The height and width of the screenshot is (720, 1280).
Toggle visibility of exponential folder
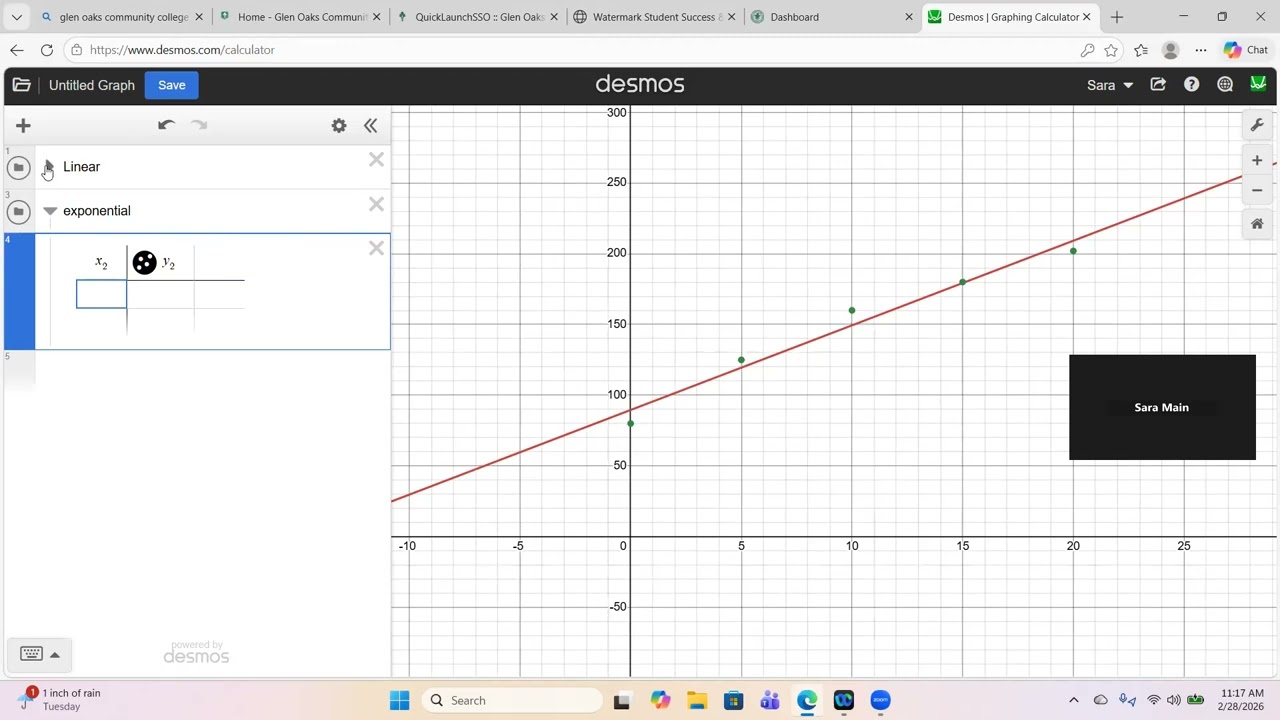click(18, 211)
